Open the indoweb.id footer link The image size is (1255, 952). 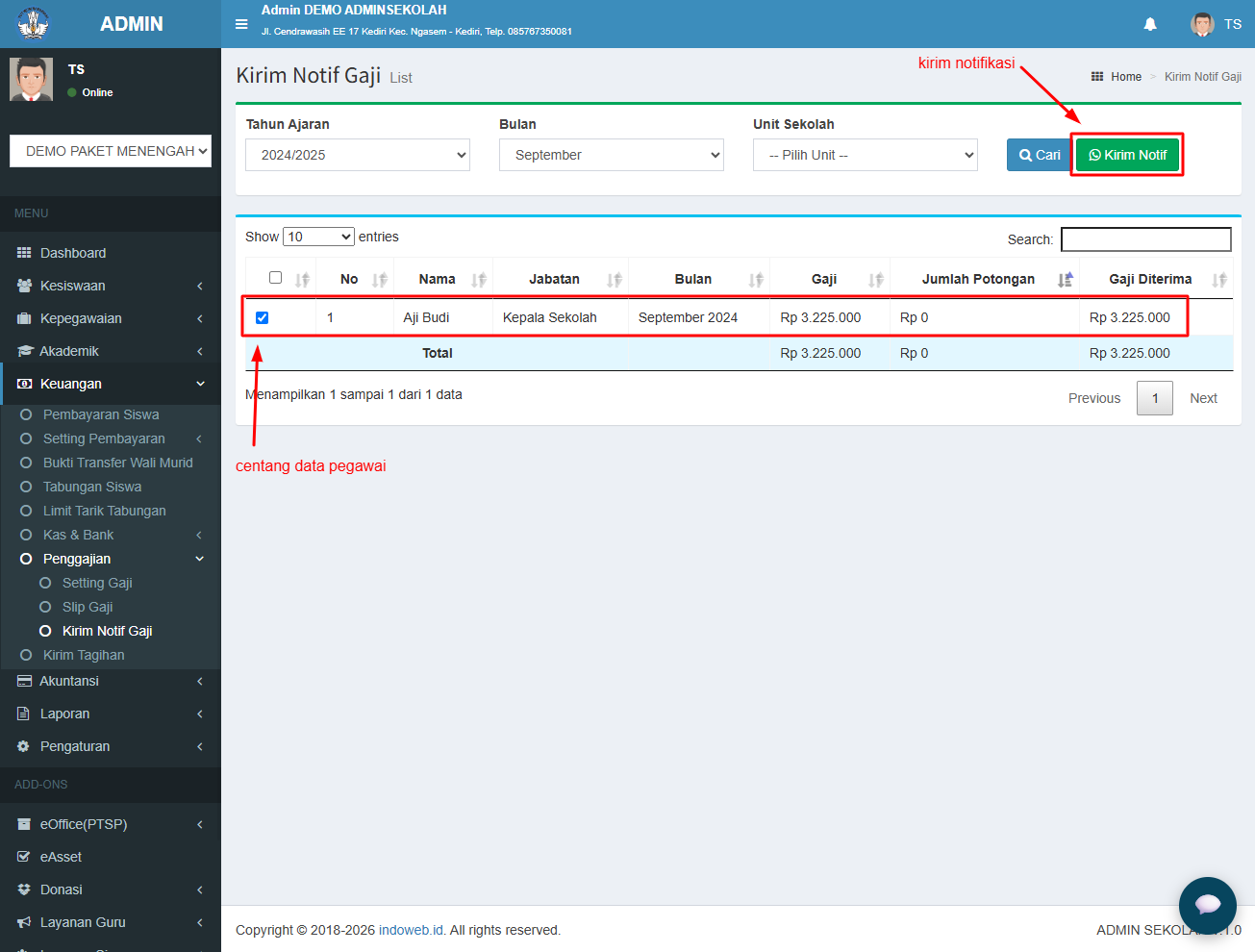pyautogui.click(x=411, y=930)
